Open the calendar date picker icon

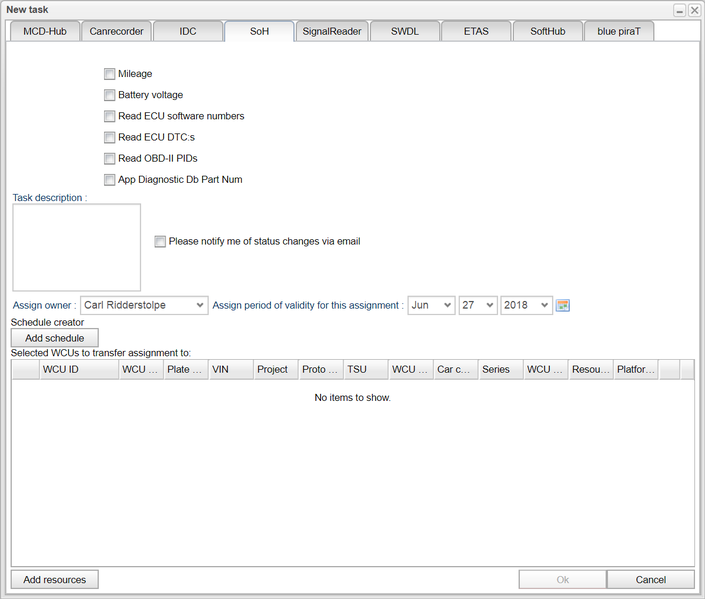(x=563, y=305)
